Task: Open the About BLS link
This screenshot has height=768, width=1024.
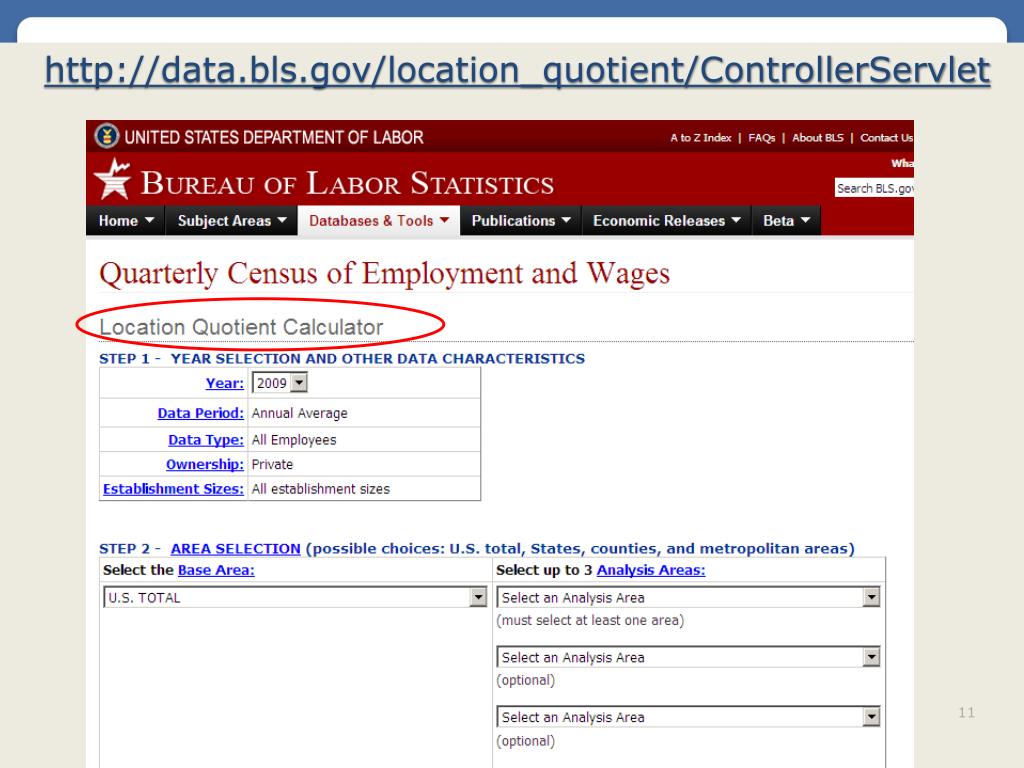Action: click(818, 138)
